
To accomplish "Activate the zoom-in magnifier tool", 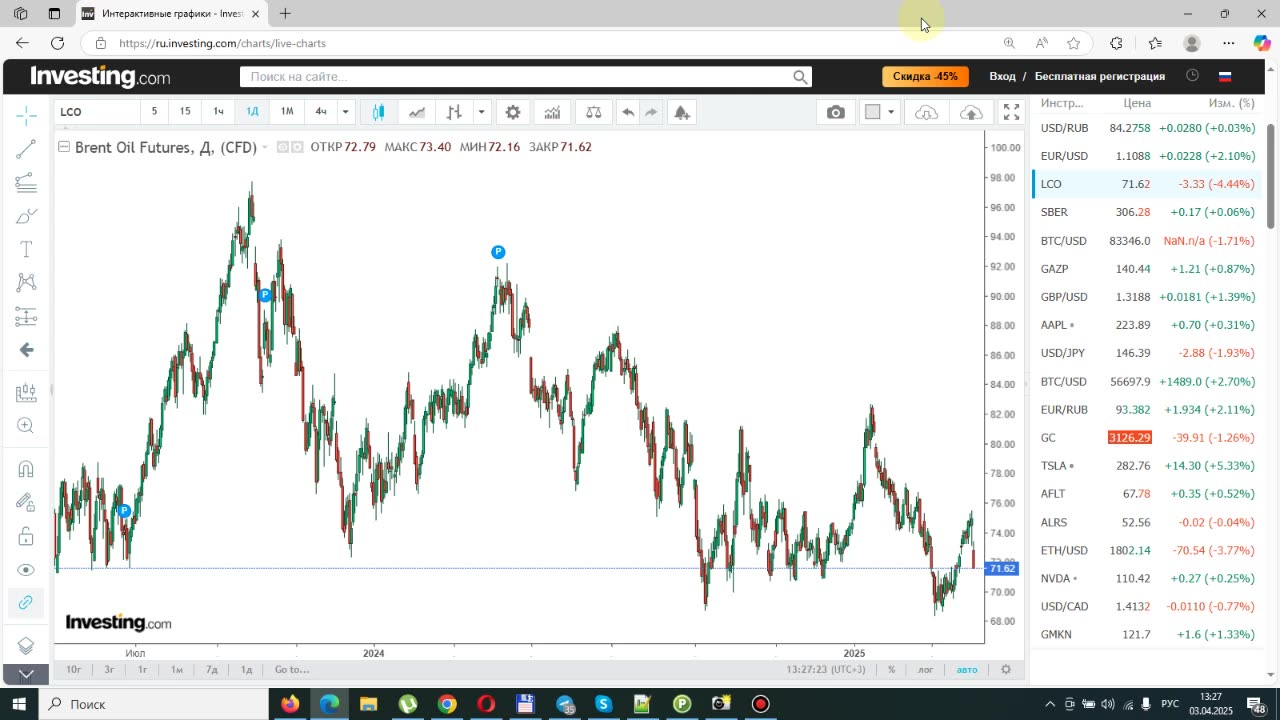I will 26,426.
